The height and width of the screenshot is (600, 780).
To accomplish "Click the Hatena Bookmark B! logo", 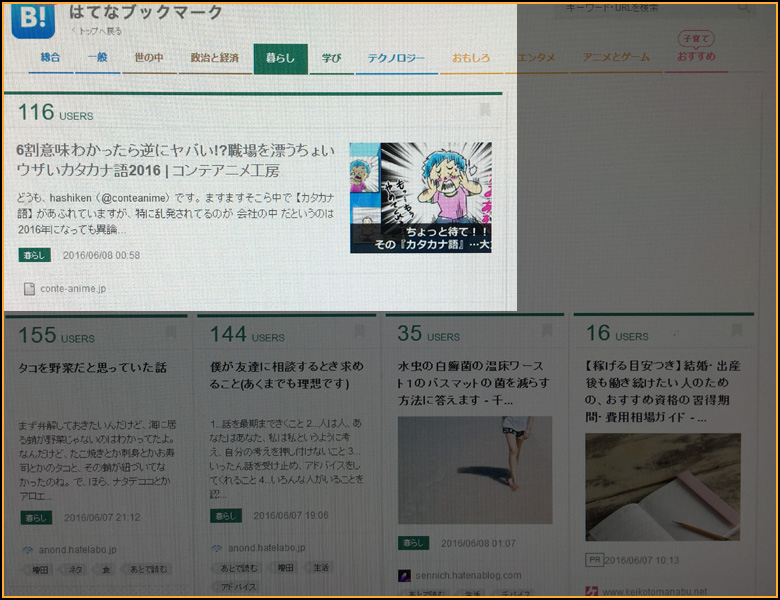I will [32, 20].
